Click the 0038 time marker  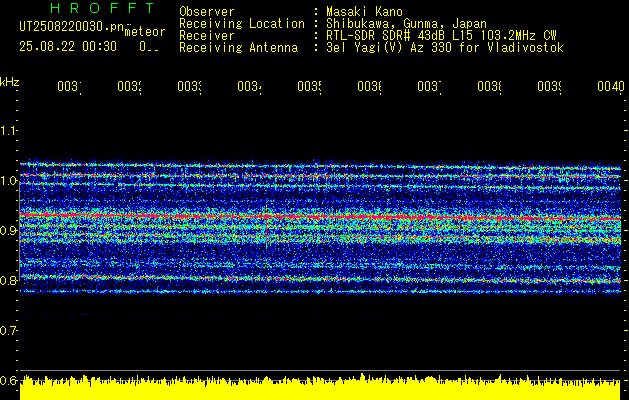point(489,86)
